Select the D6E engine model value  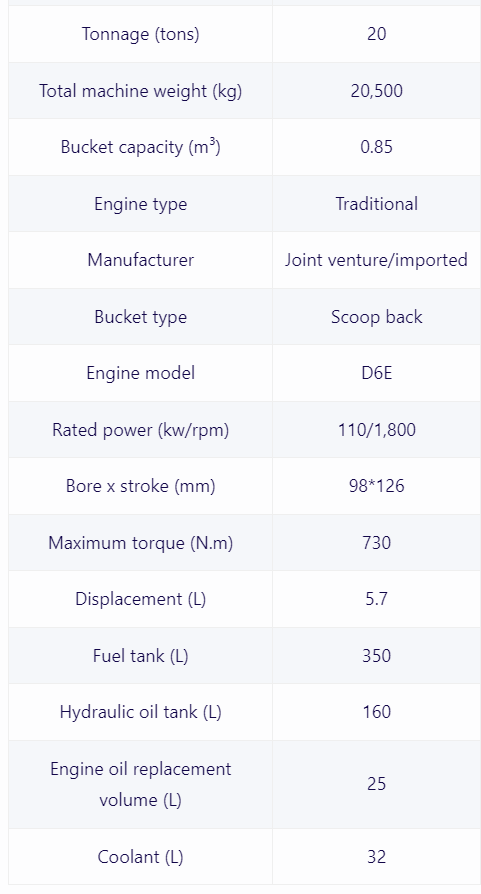[x=376, y=373]
